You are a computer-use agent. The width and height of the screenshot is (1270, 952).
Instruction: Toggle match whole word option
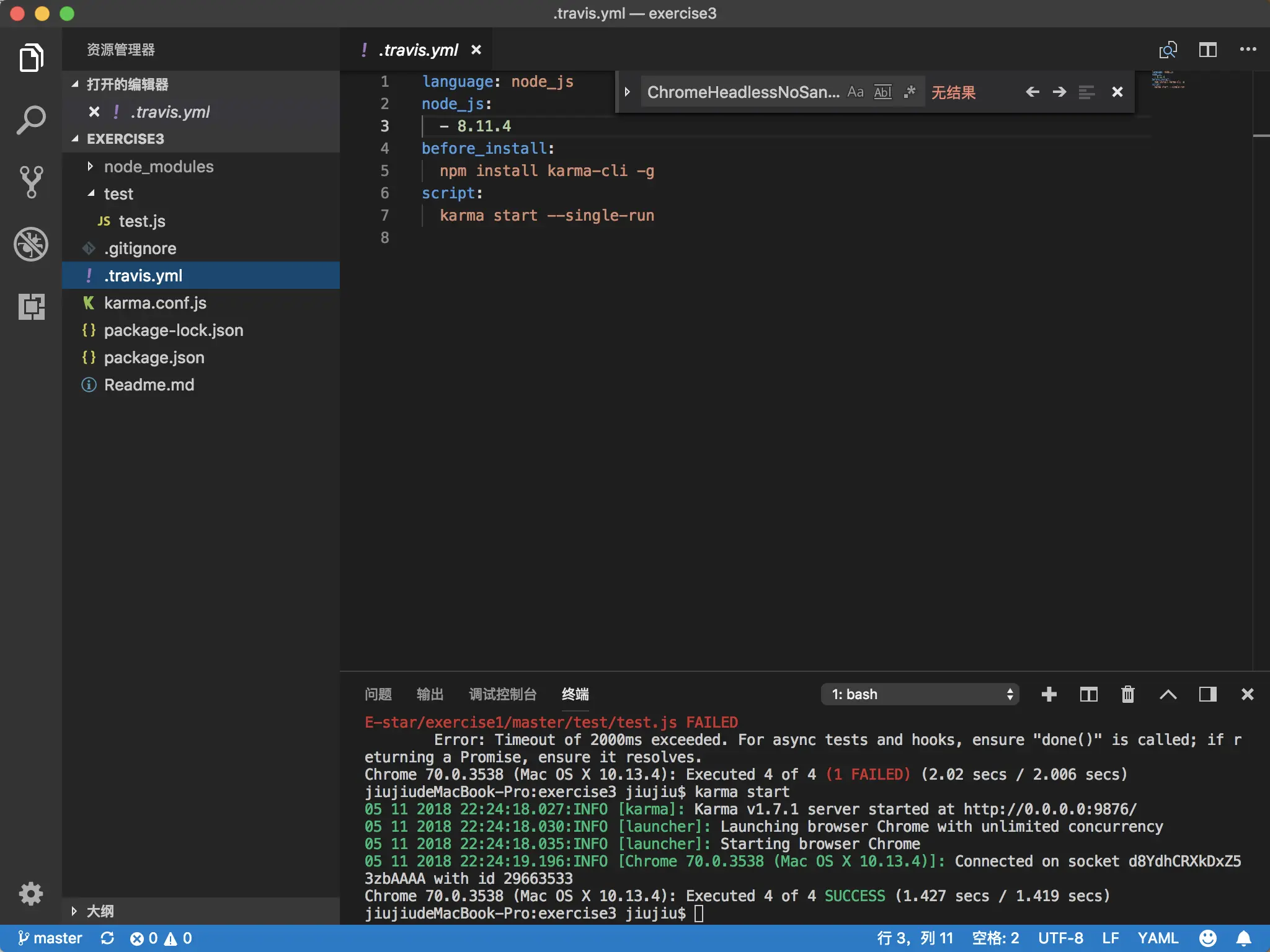[882, 92]
